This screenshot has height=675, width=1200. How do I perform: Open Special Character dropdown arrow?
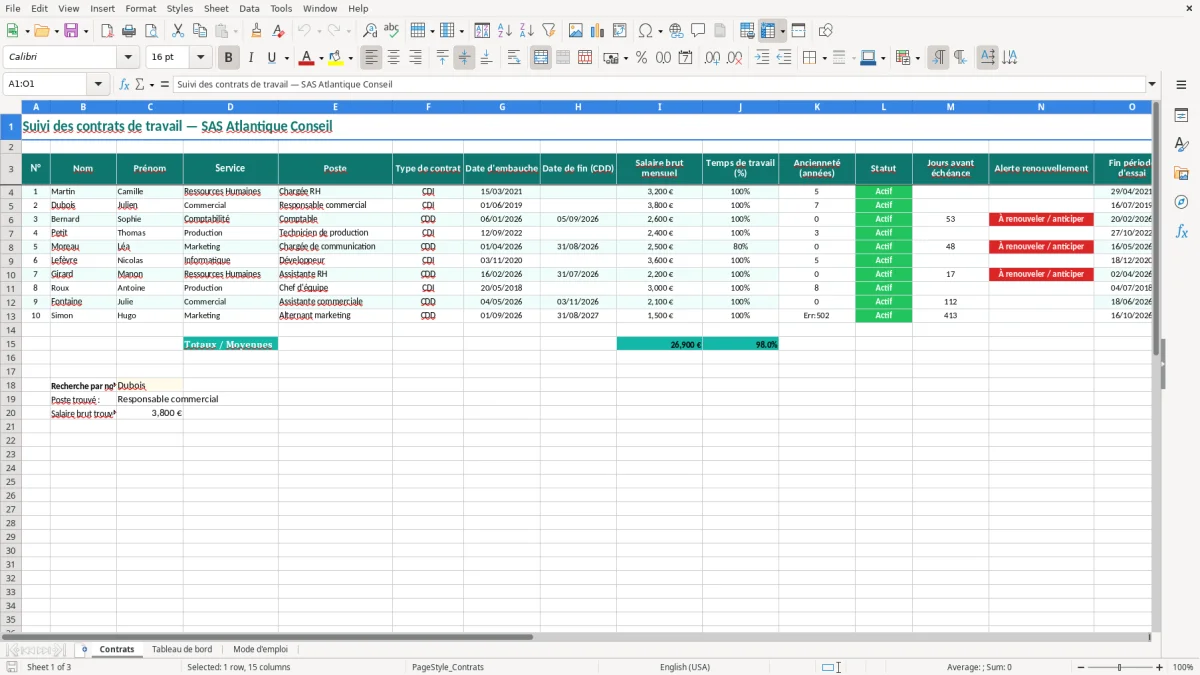(x=660, y=31)
